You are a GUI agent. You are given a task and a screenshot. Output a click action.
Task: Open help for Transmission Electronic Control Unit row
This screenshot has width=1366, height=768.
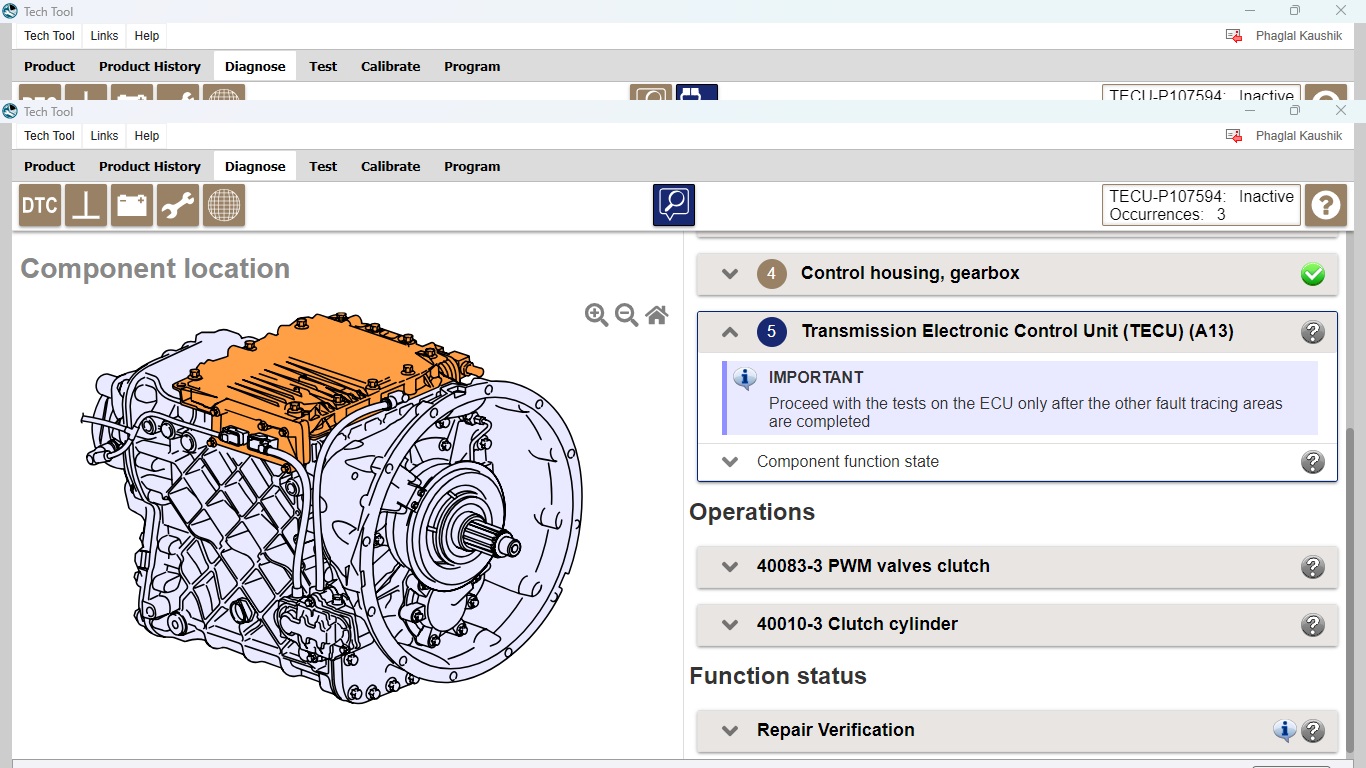coord(1313,332)
